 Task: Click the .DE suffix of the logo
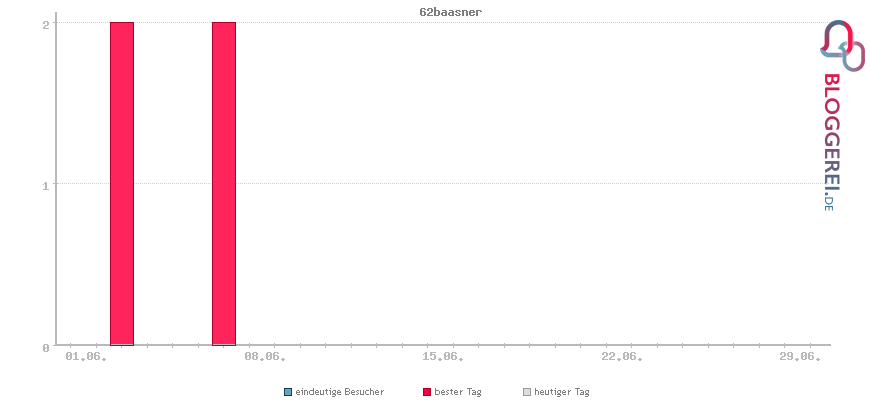point(828,201)
